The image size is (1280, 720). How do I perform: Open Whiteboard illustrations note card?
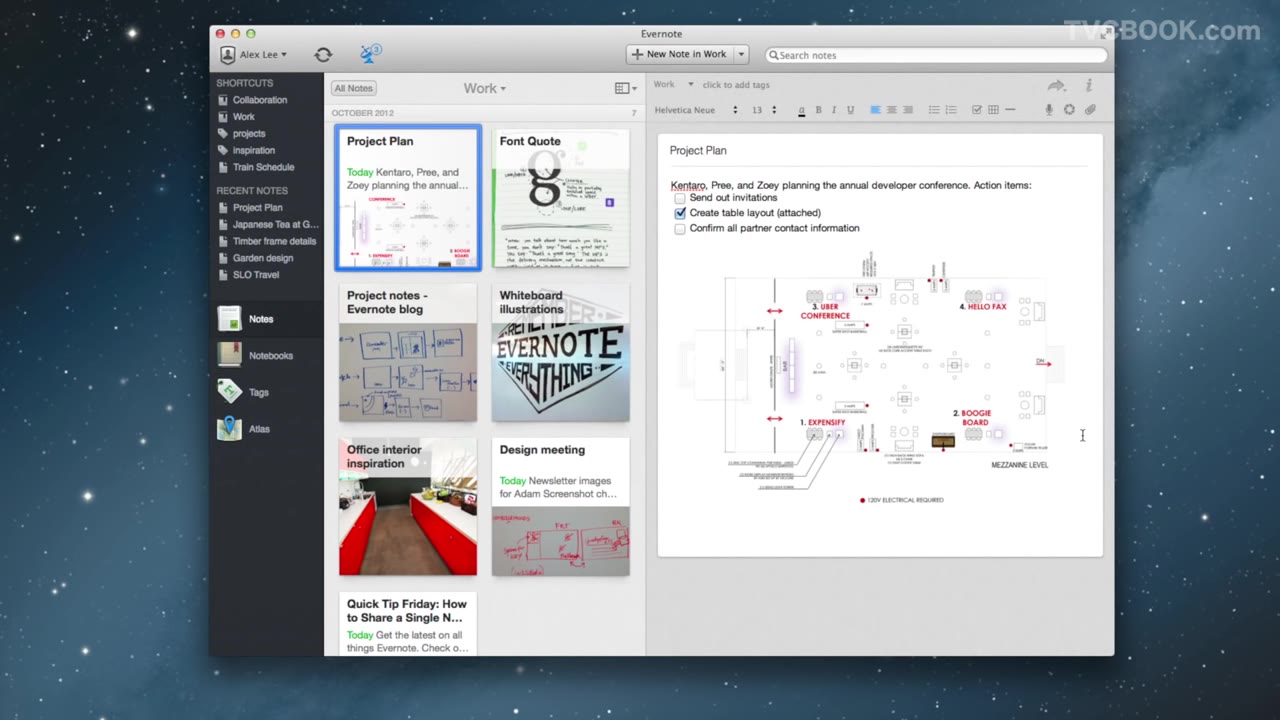point(561,353)
